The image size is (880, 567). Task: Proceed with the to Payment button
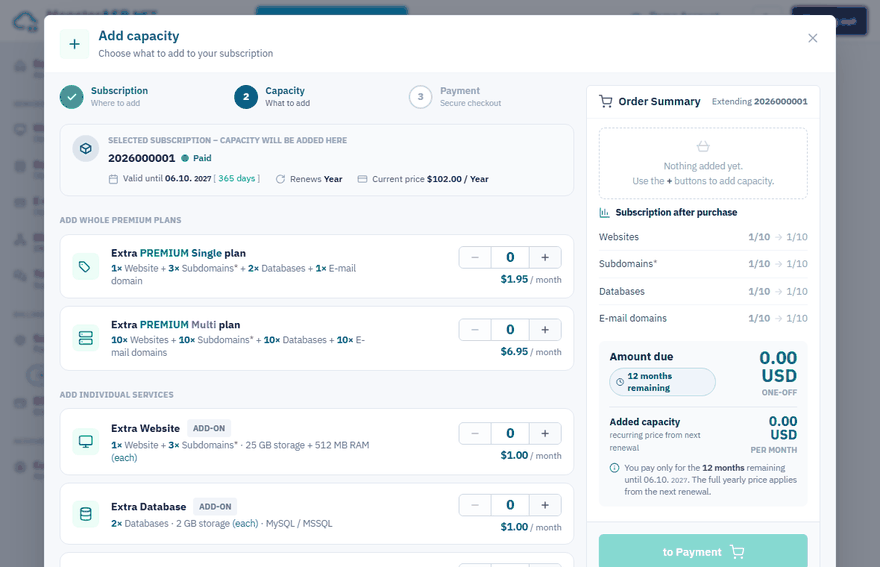703,551
